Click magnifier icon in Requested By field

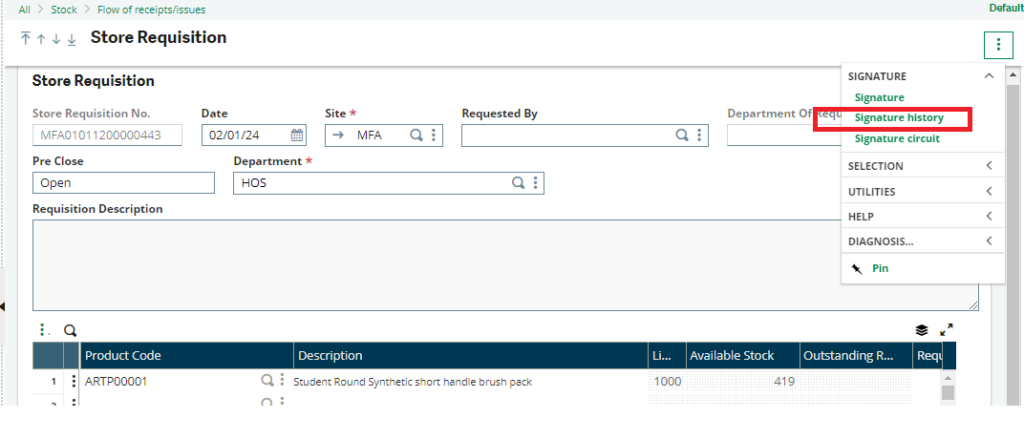(x=682, y=135)
